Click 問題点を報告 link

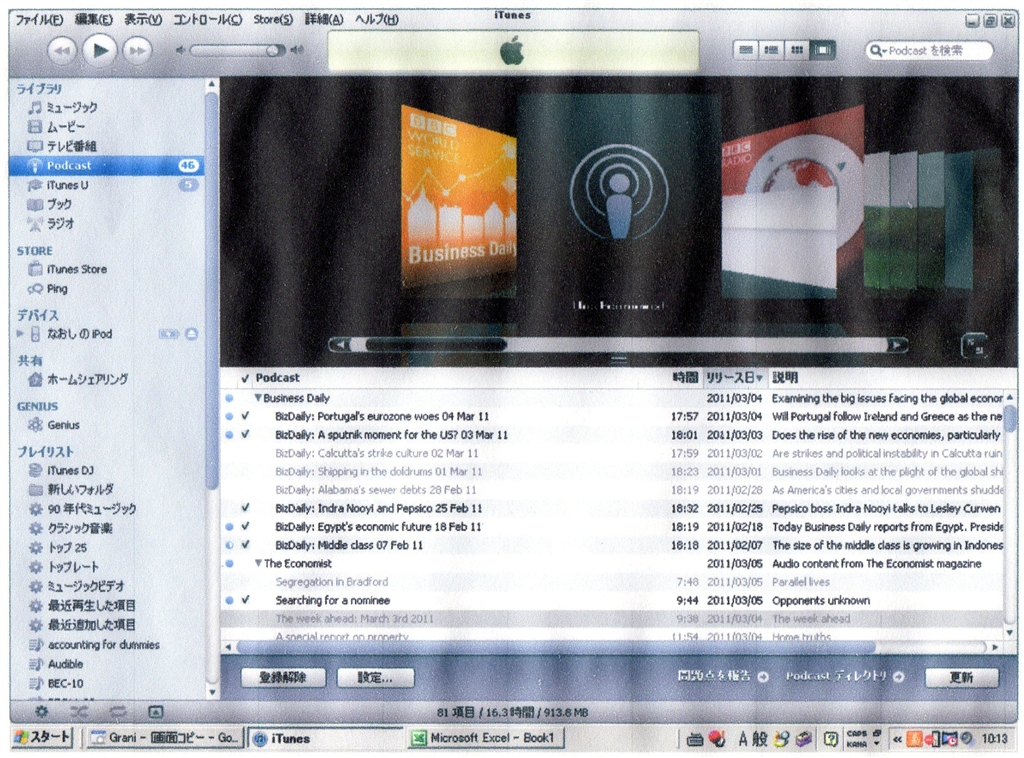coord(722,676)
